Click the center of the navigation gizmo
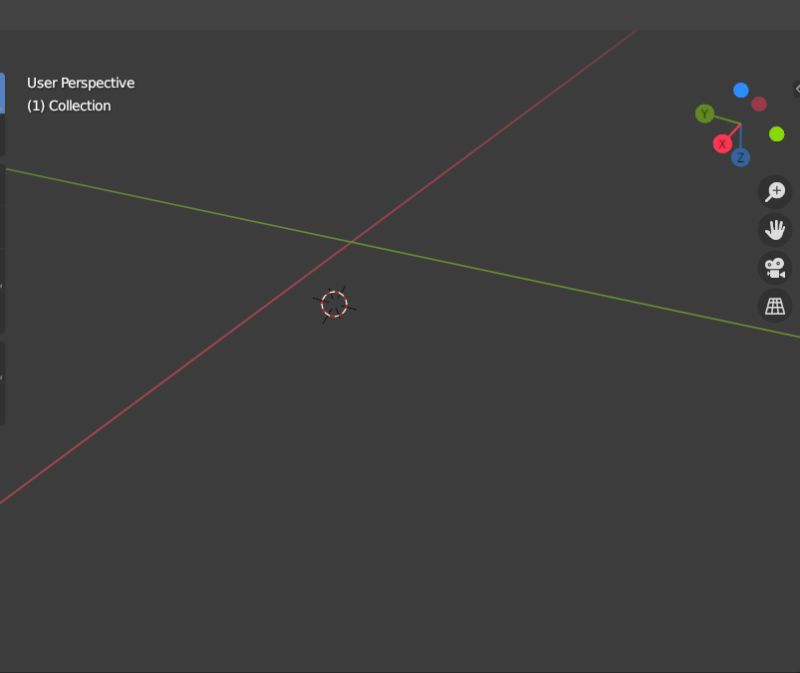Image resolution: width=800 pixels, height=673 pixels. 740,125
